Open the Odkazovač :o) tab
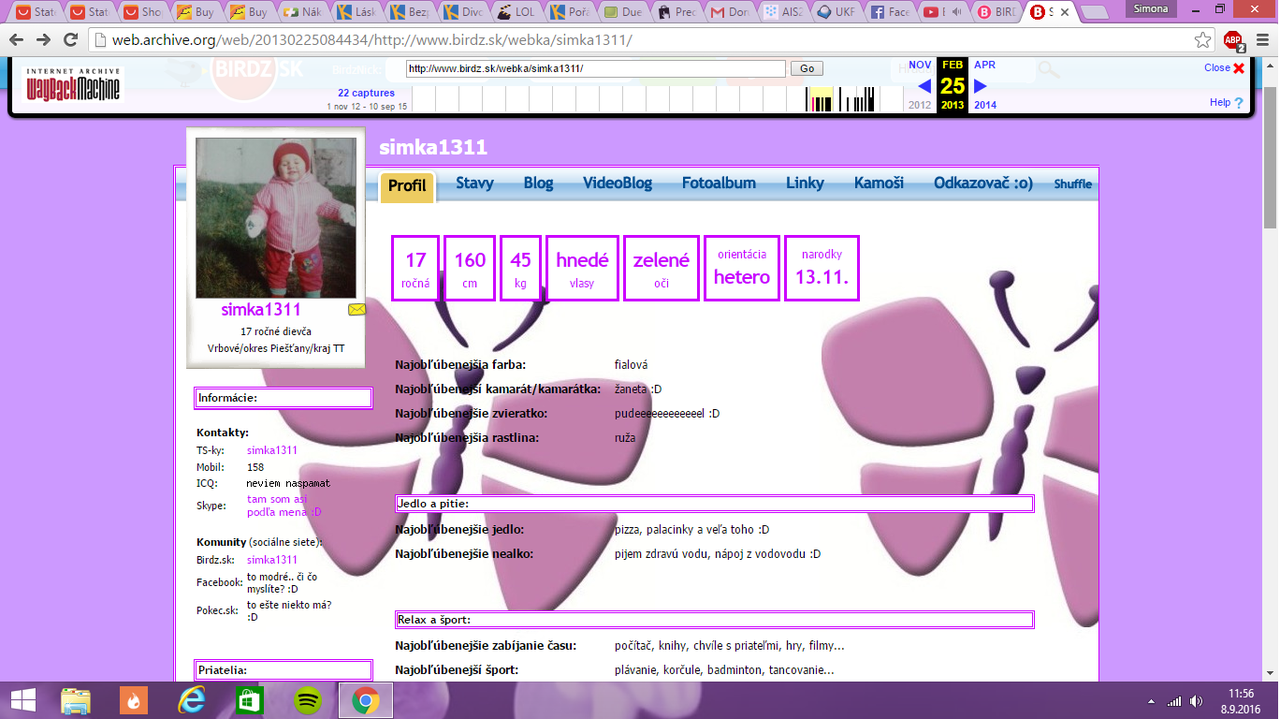The image size is (1280, 719). coord(983,183)
